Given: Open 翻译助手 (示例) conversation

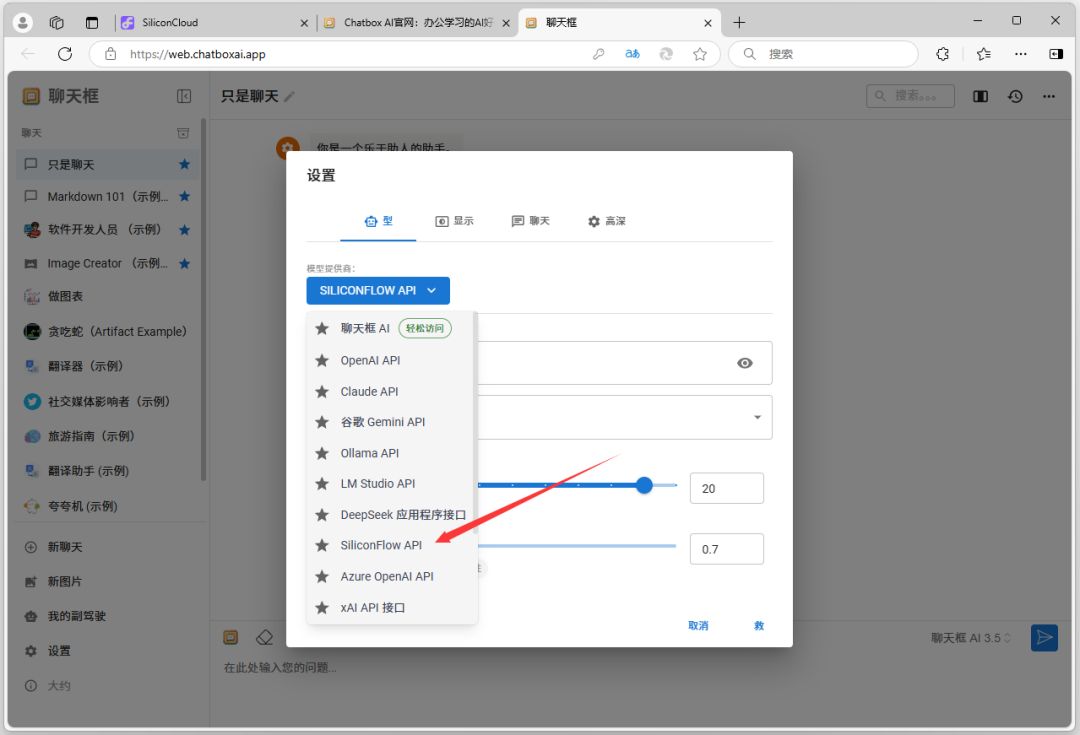Looking at the screenshot, I should click(x=107, y=470).
